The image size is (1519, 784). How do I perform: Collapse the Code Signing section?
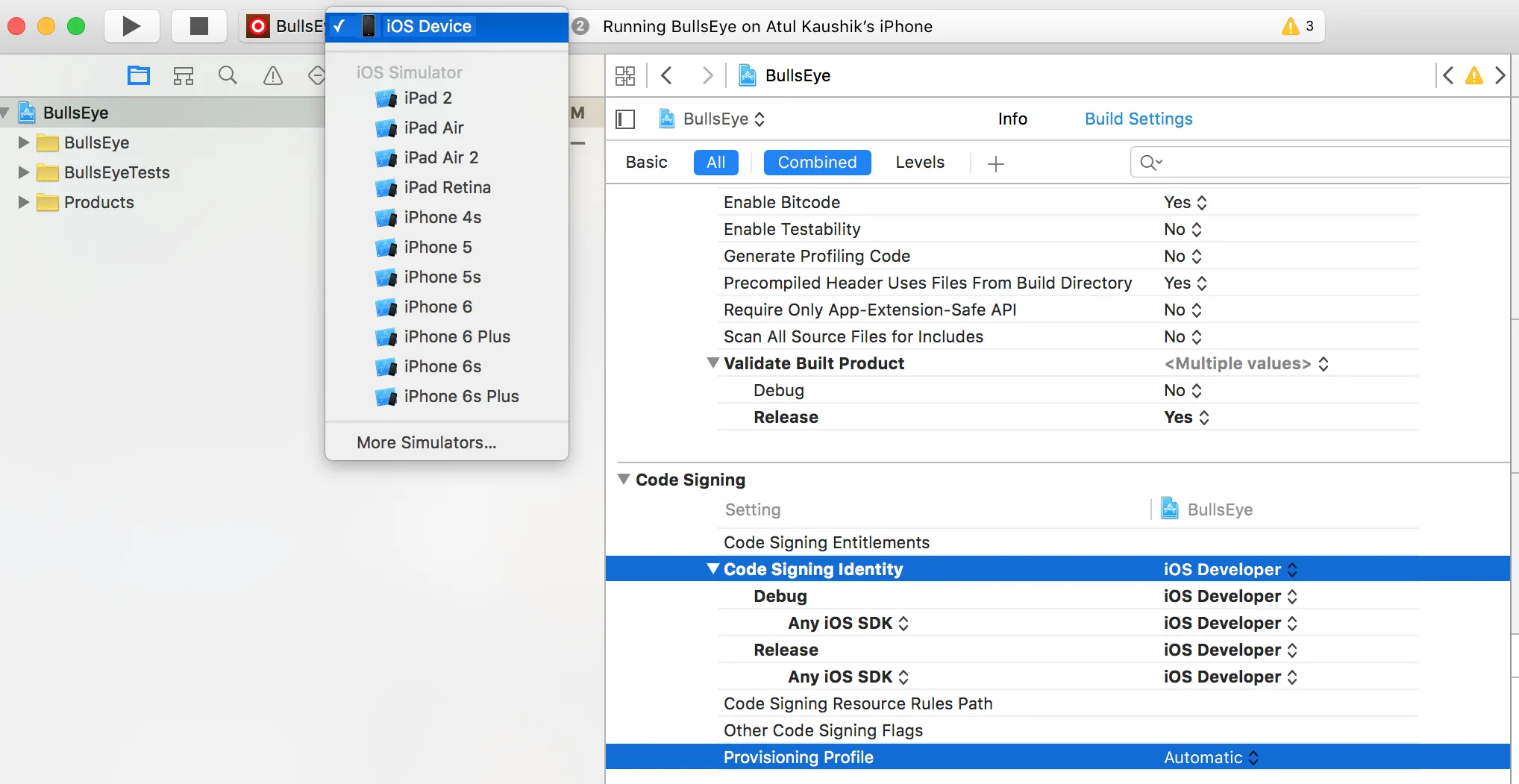point(624,479)
